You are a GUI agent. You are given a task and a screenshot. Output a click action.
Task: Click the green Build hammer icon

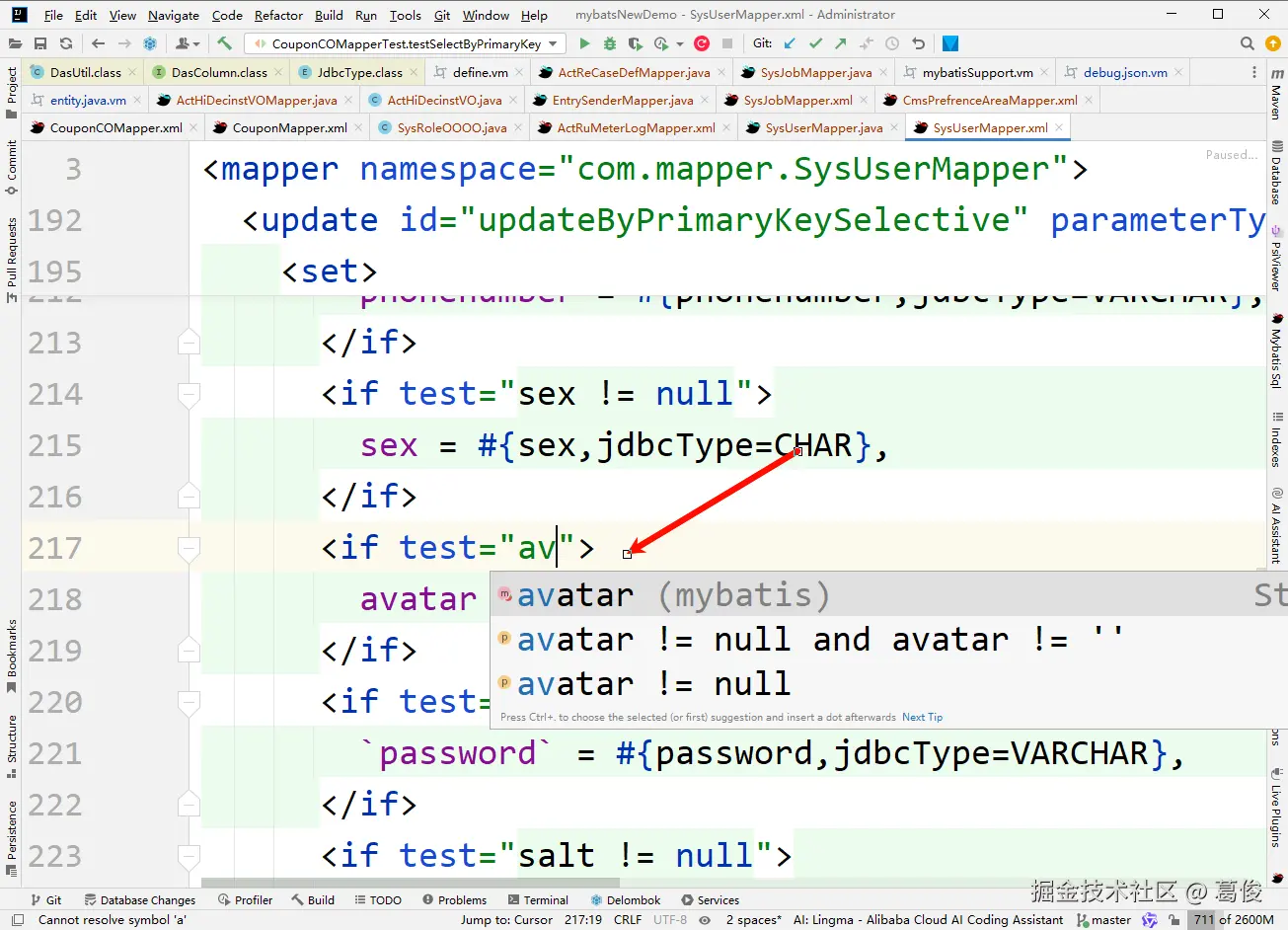tap(224, 43)
